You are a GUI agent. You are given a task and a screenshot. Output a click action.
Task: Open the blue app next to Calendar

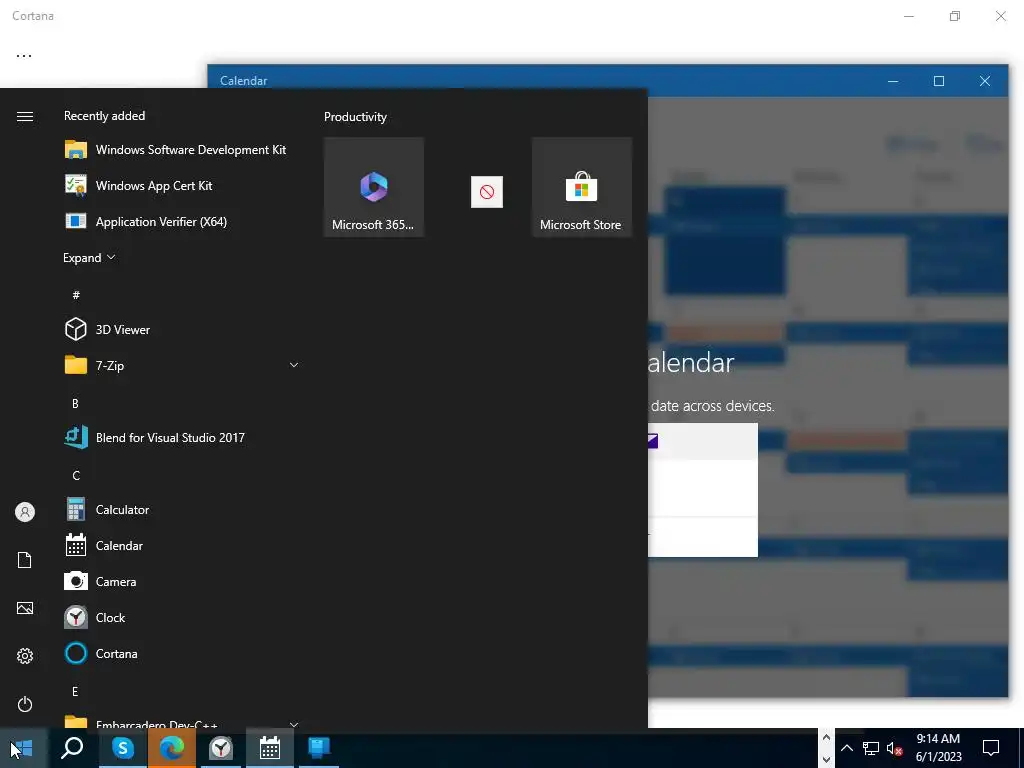pyautogui.click(x=319, y=748)
